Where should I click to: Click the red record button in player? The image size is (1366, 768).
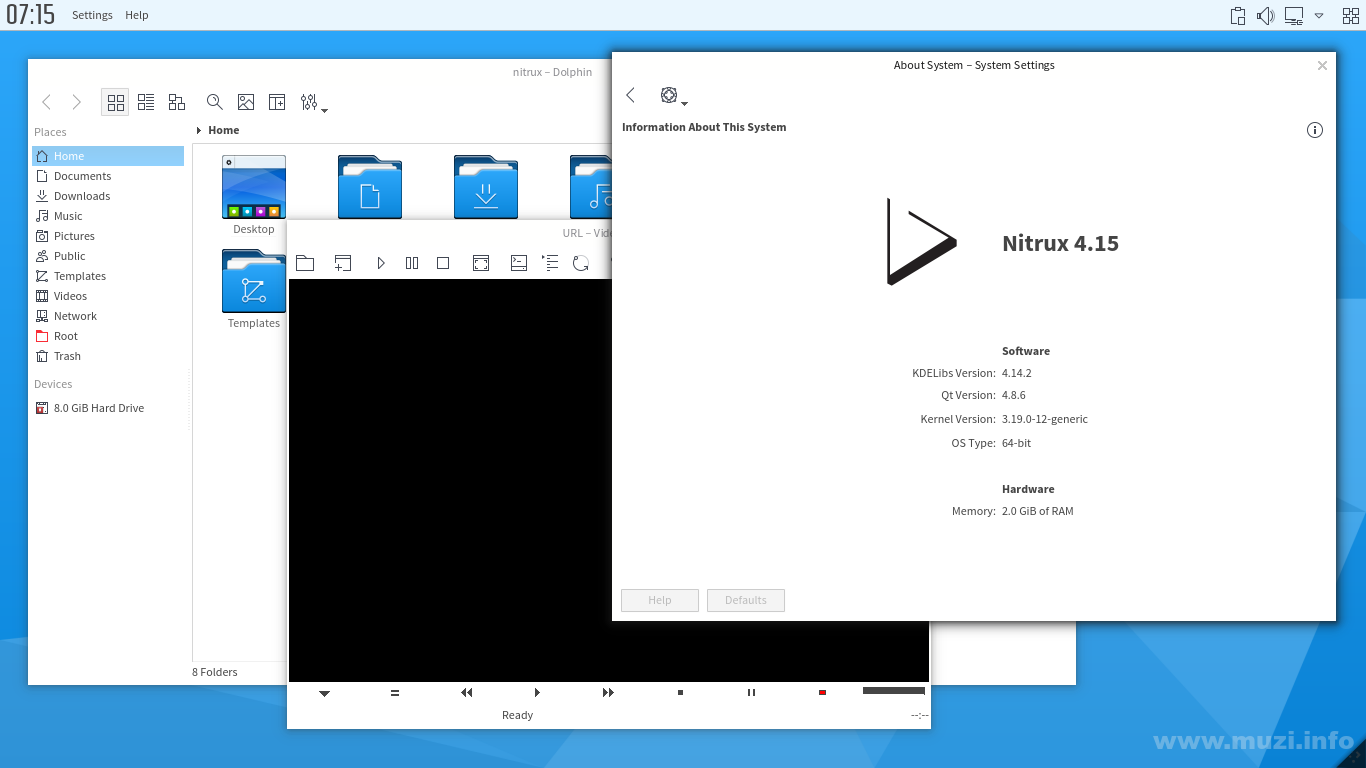click(822, 693)
